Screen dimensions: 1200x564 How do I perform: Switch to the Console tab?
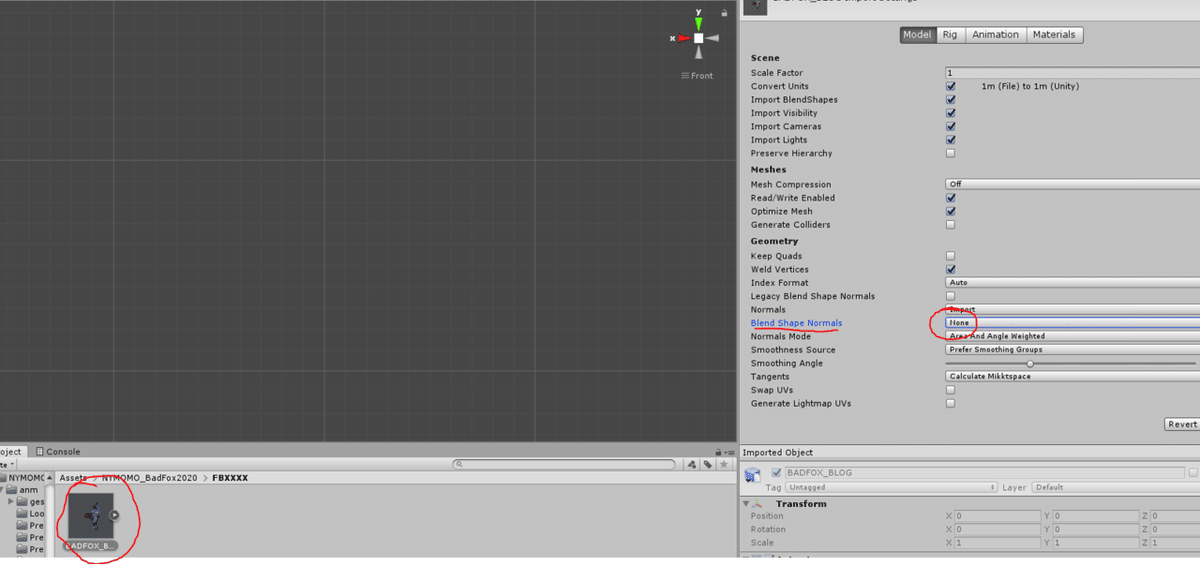pos(58,452)
